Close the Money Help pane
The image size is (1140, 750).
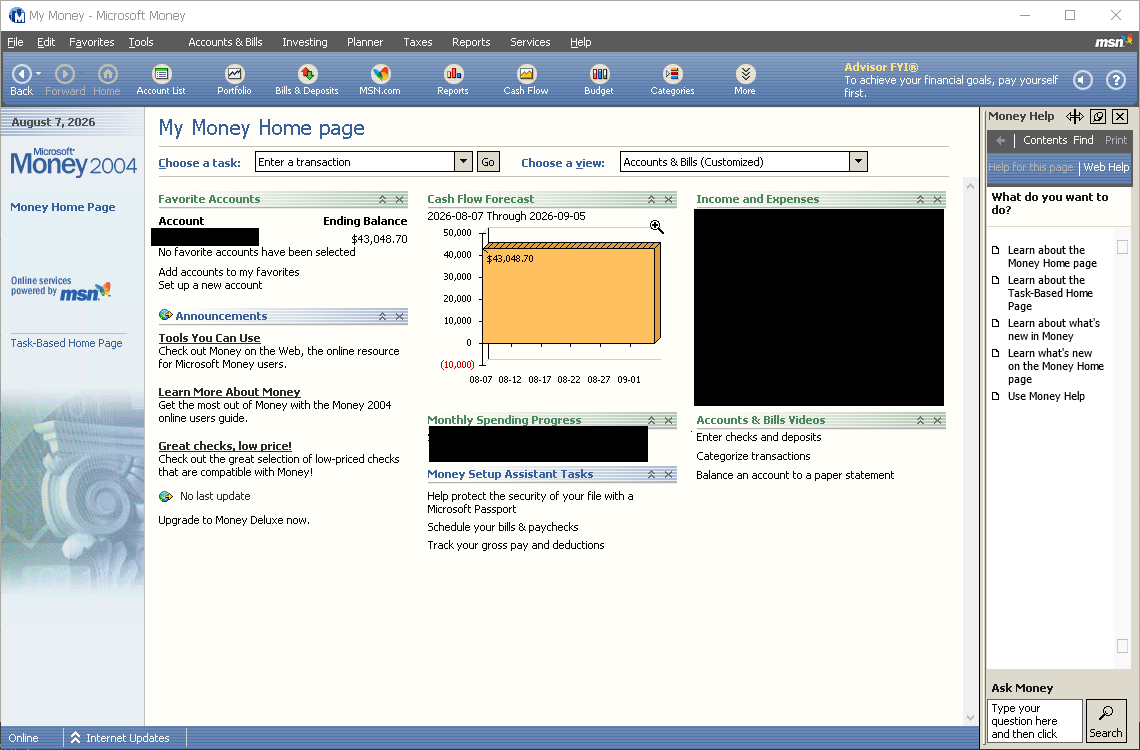pyautogui.click(x=1120, y=116)
